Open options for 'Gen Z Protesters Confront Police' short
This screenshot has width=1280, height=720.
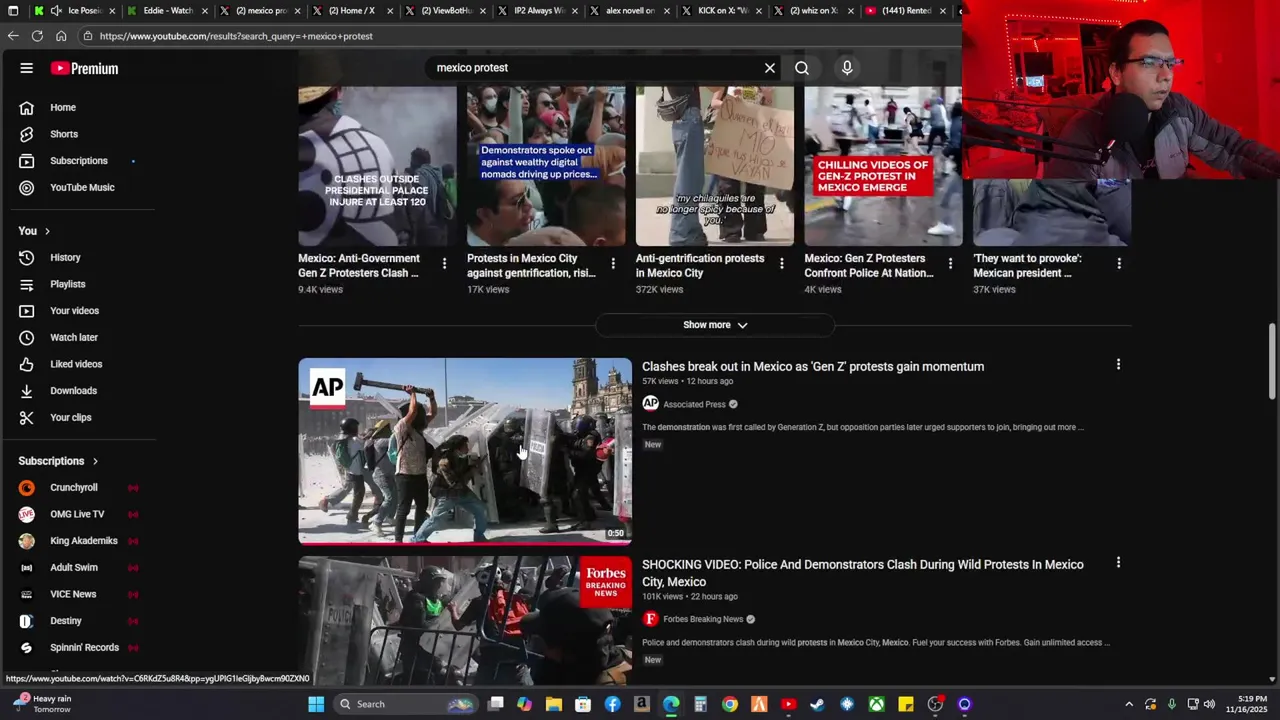[x=950, y=263]
